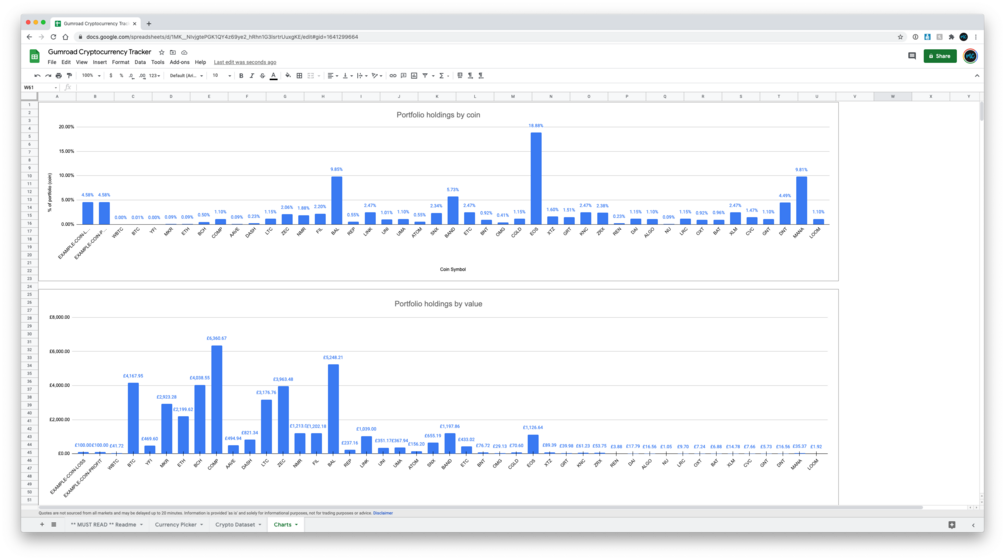The image size is (1005, 560).
Task: Go to Google Sheets home
Action: pos(35,56)
